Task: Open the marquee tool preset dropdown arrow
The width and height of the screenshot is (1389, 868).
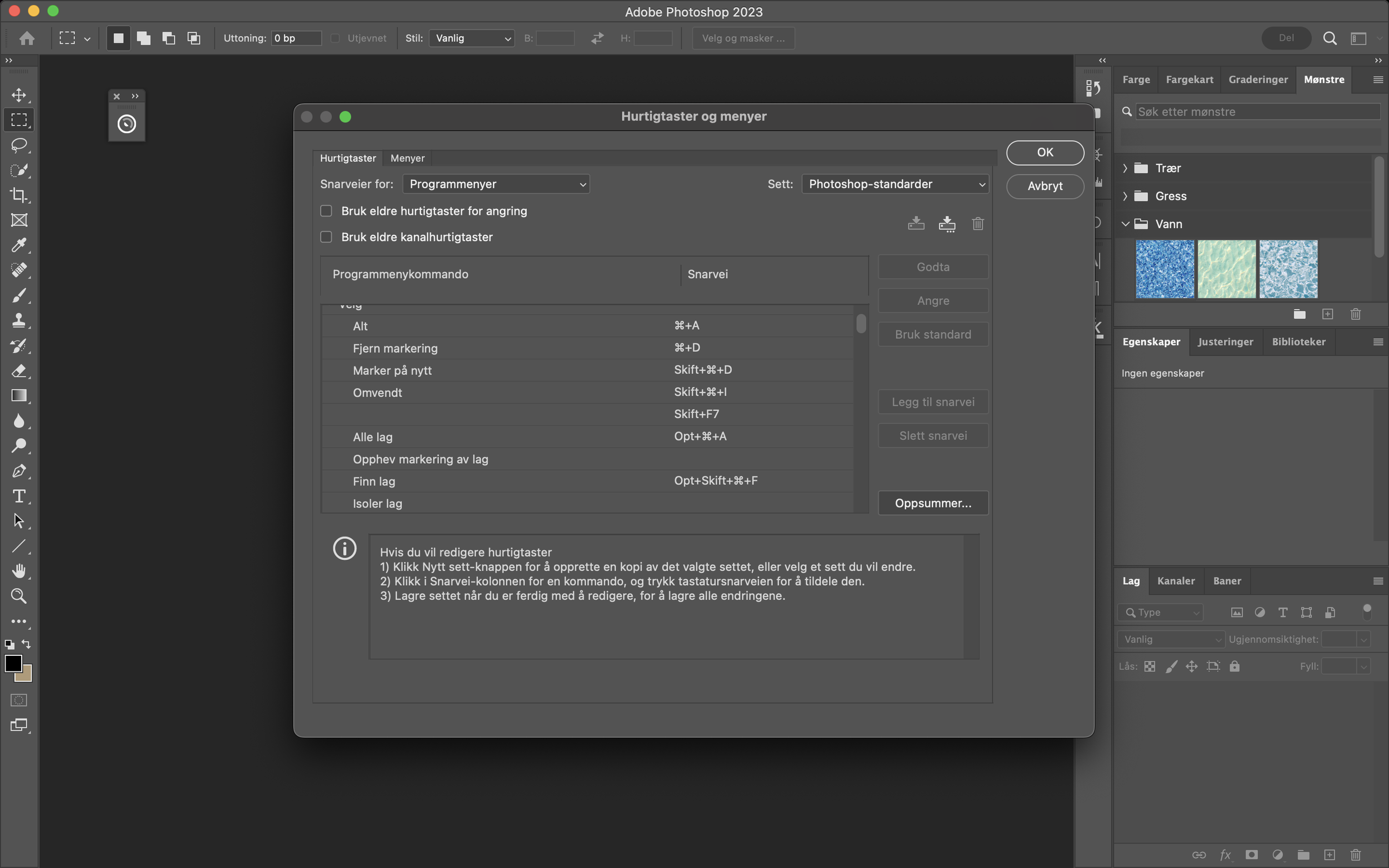Action: pyautogui.click(x=87, y=38)
